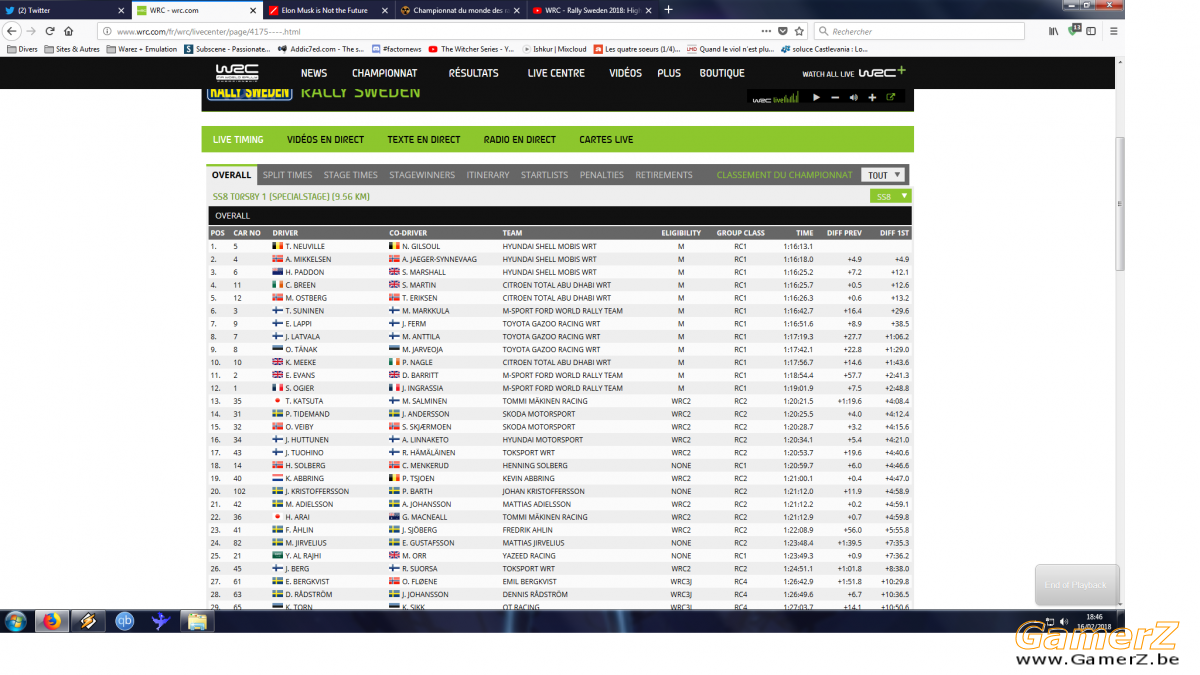Open the Pocket save icon in address bar
Image resolution: width=1200 pixels, height=675 pixels.
pyautogui.click(x=783, y=31)
